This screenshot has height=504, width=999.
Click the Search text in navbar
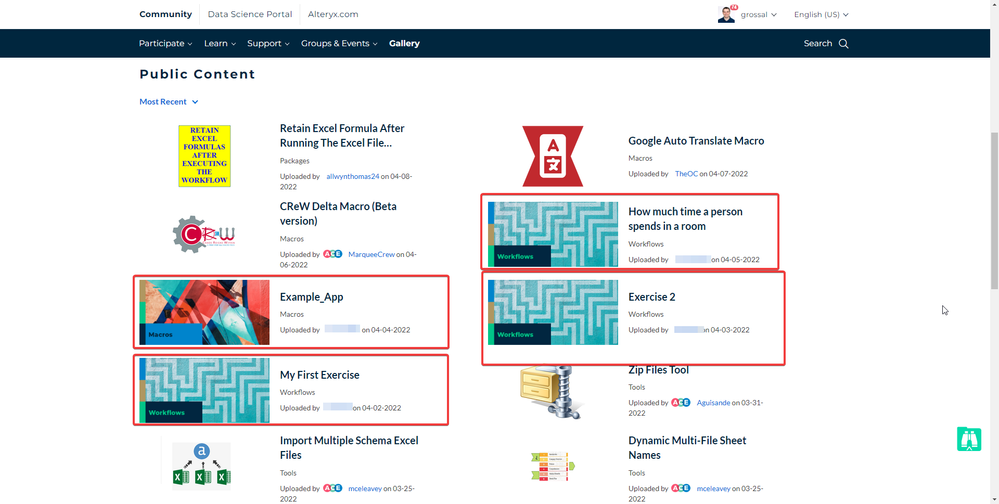(817, 43)
